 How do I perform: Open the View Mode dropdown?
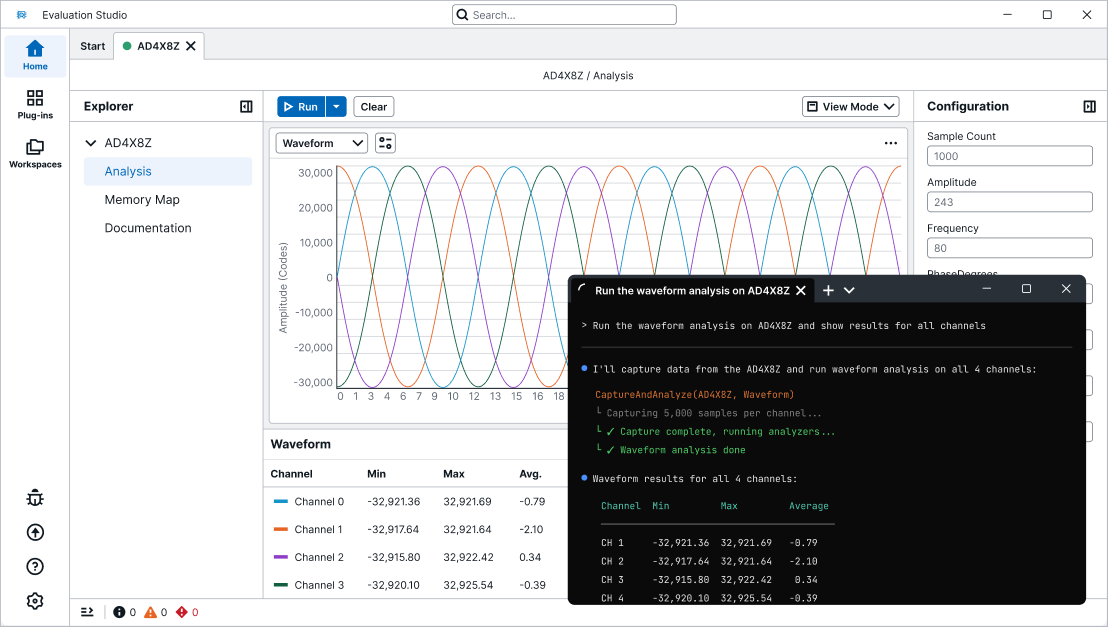(x=850, y=107)
